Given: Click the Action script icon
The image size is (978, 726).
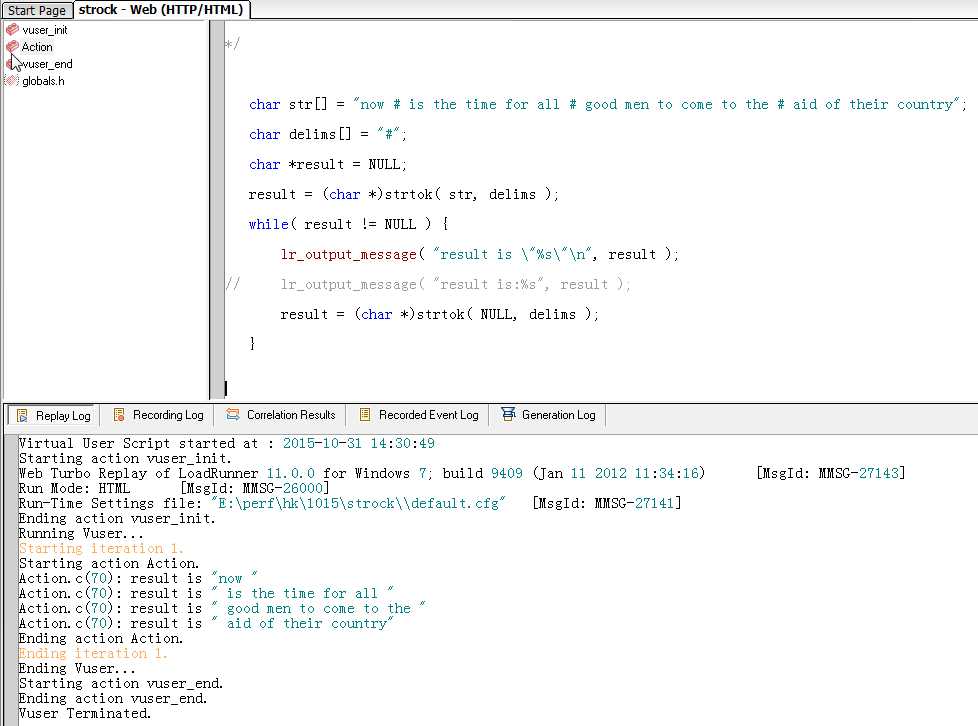Looking at the screenshot, I should (12, 46).
